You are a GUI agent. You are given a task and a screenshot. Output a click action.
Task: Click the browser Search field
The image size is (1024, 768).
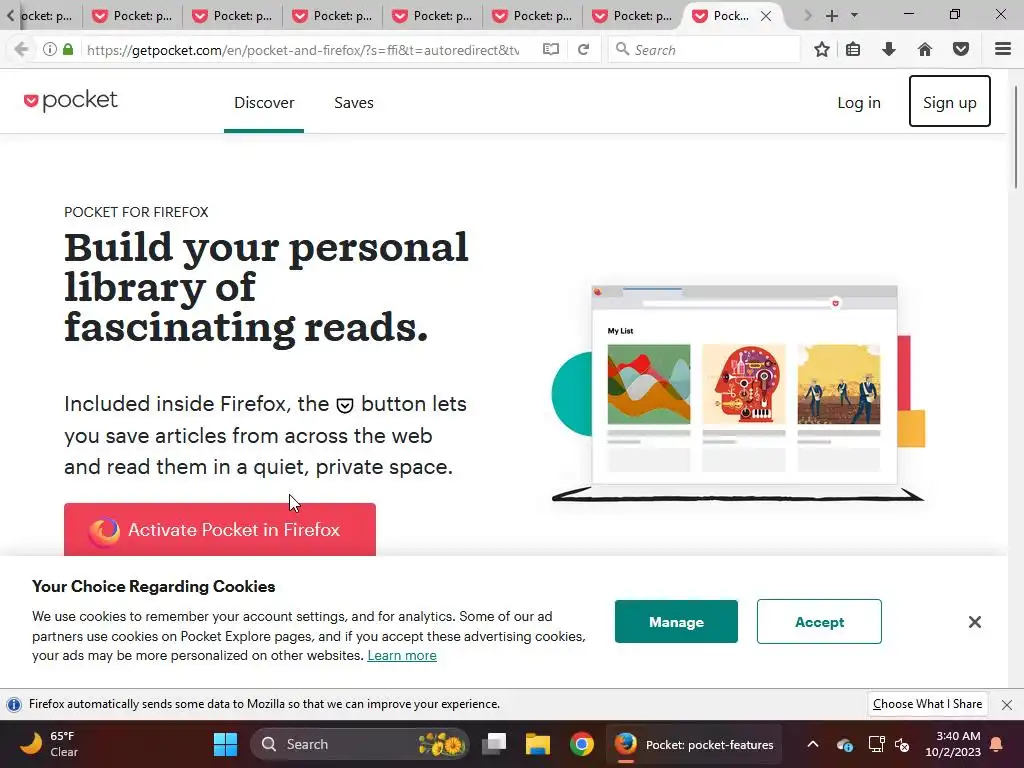704,50
